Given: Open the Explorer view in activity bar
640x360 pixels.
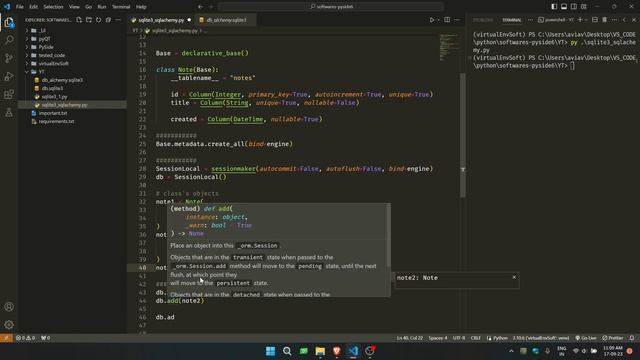Looking at the screenshot, I should click(9, 22).
